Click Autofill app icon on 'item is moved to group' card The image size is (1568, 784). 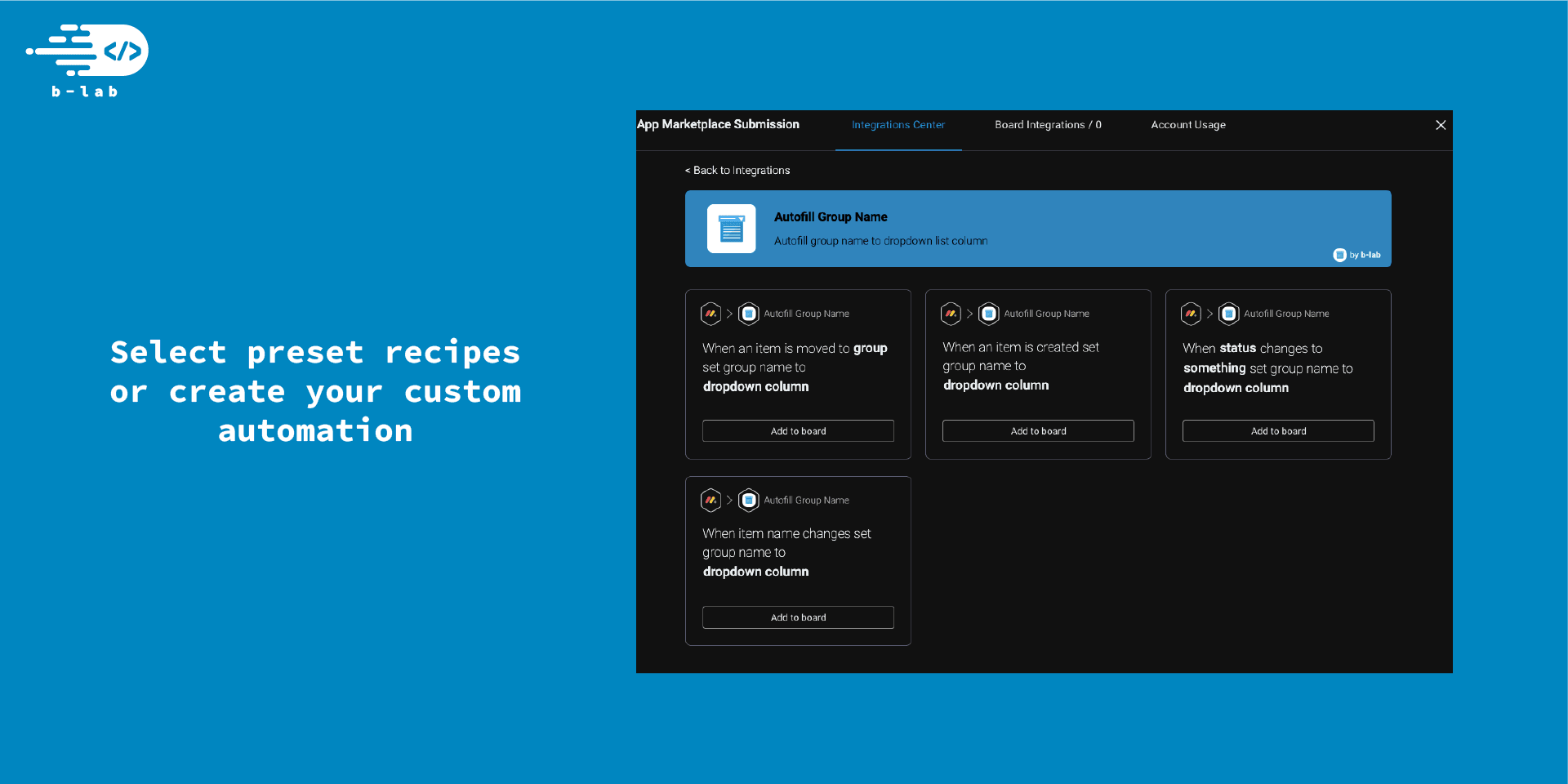click(749, 314)
